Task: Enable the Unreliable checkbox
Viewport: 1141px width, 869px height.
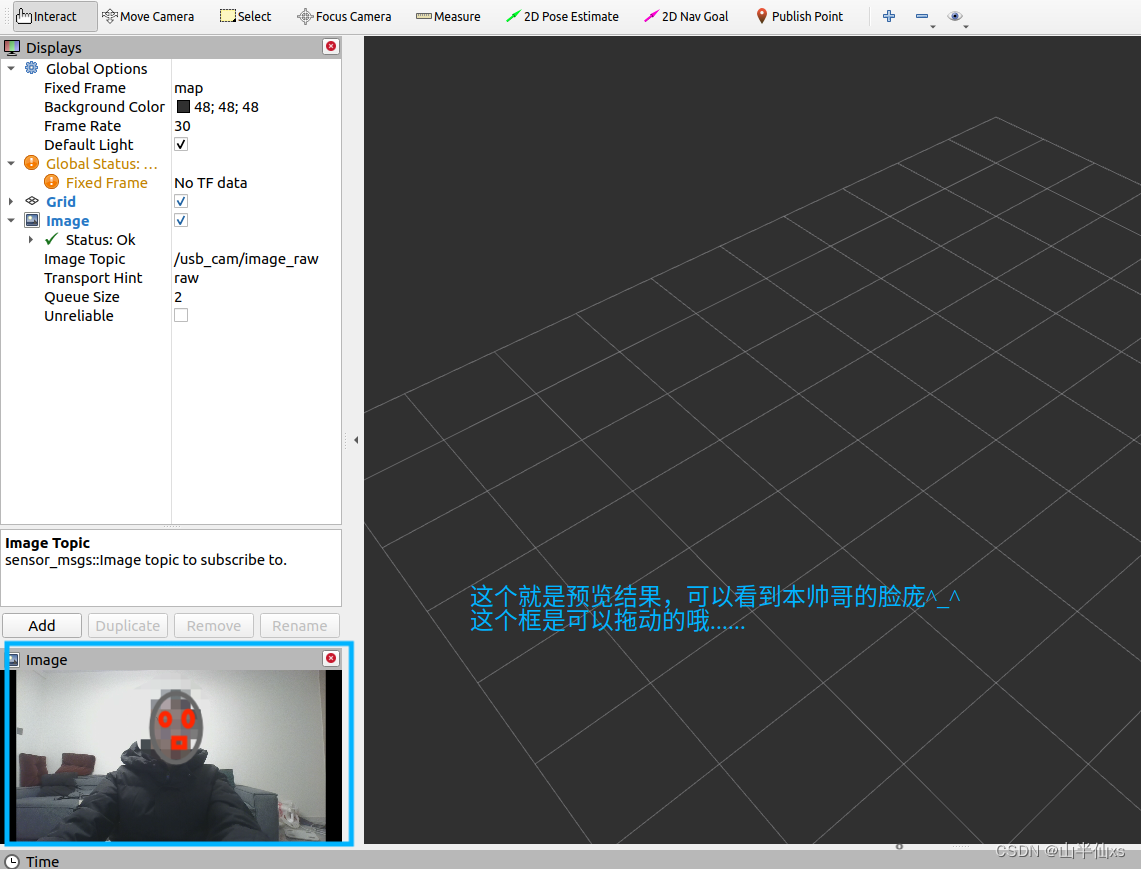Action: [181, 315]
